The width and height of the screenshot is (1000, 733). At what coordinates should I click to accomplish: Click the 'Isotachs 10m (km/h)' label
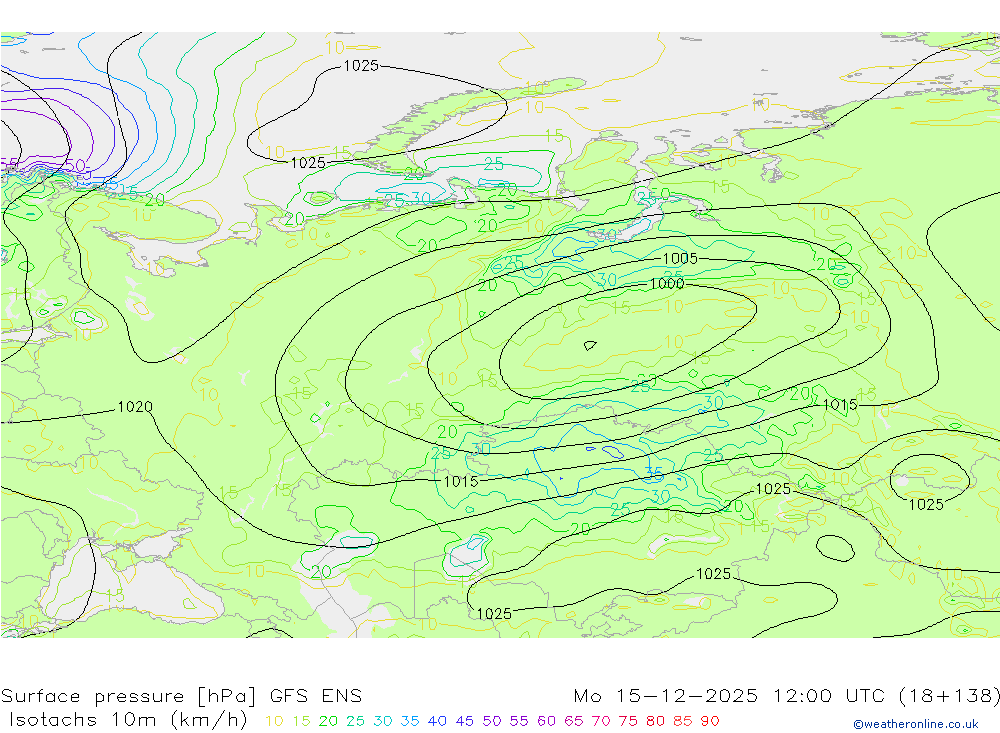pyautogui.click(x=128, y=720)
